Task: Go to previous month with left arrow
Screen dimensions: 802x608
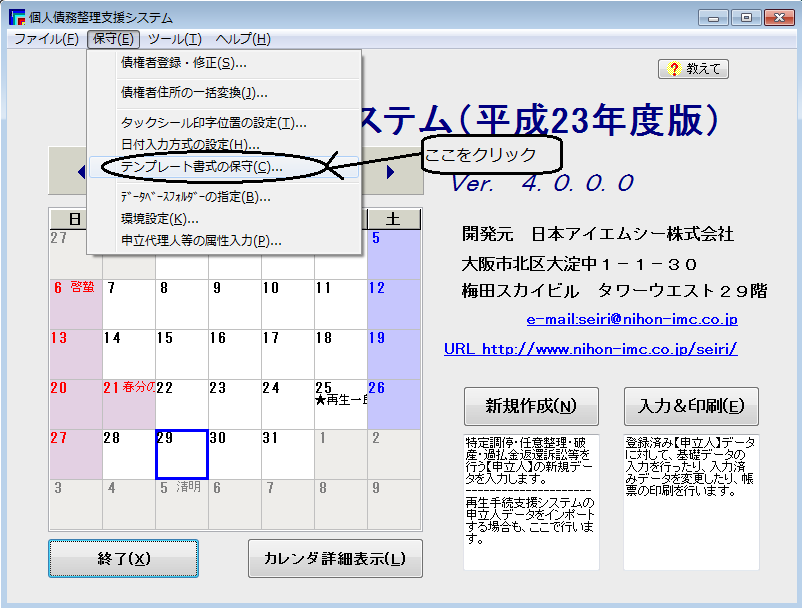Action: (x=80, y=173)
